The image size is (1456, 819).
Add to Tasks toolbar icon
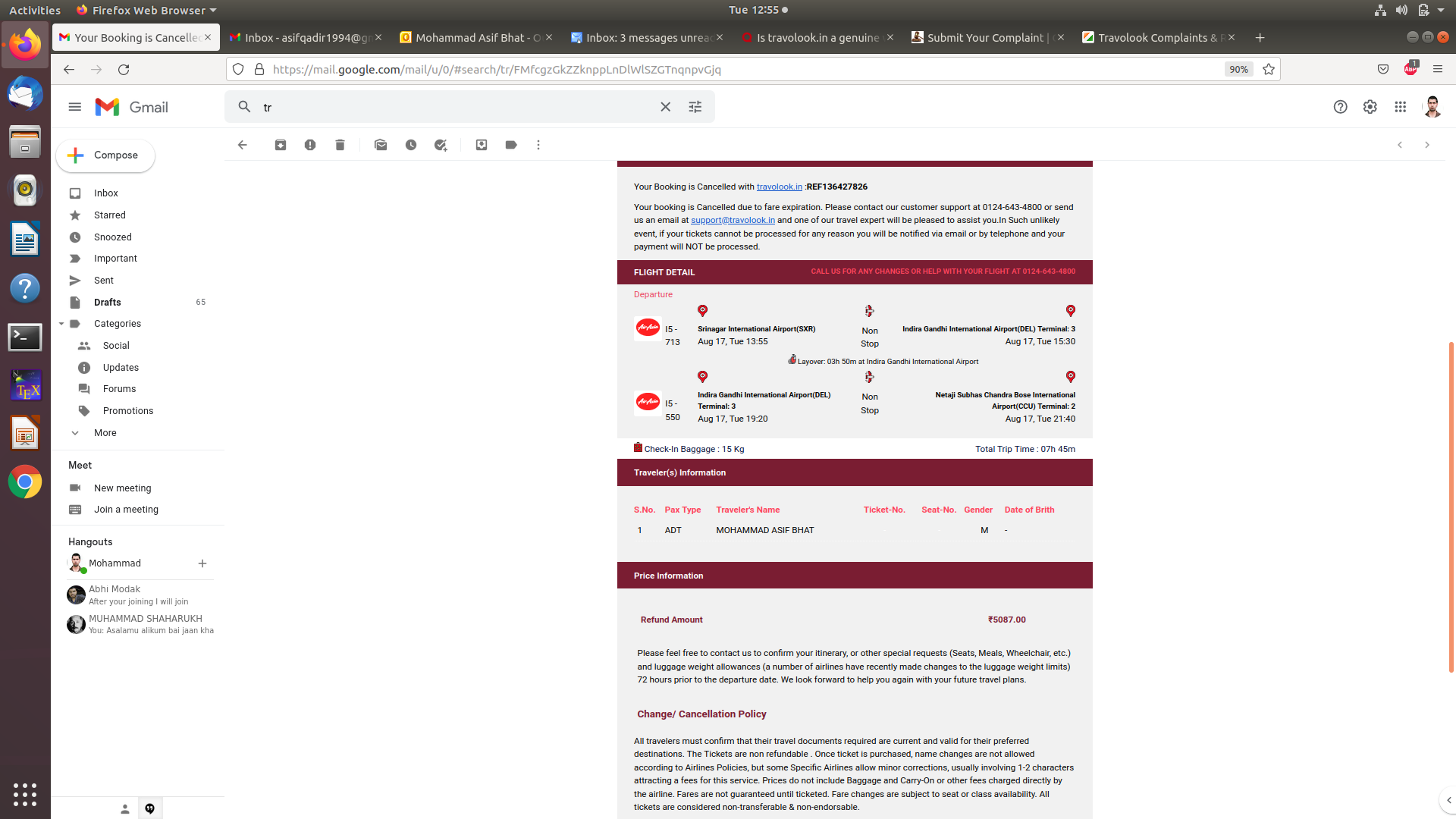(441, 145)
